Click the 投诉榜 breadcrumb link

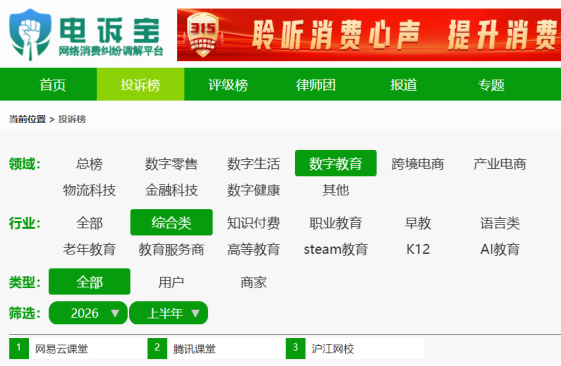72,119
